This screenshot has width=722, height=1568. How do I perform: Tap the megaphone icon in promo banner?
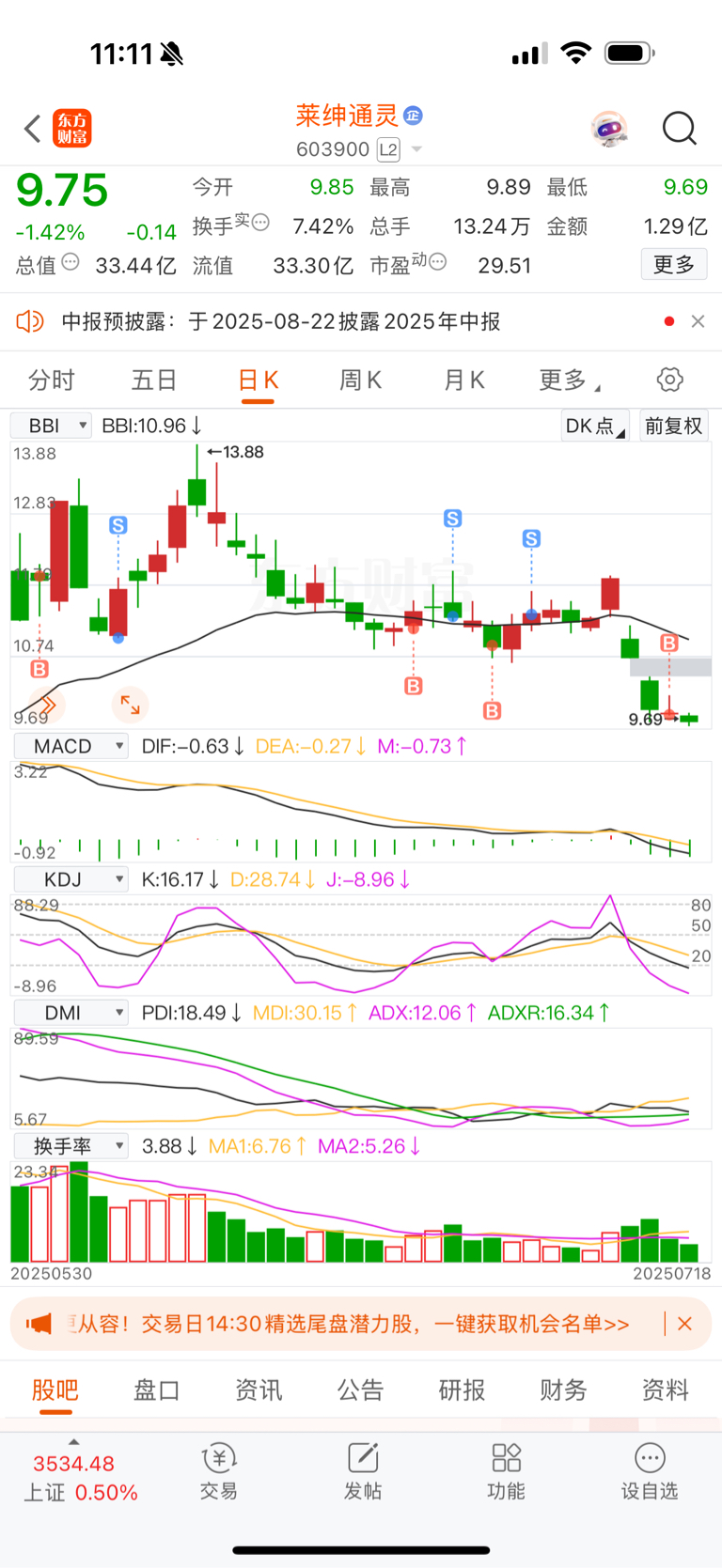coord(39,1324)
